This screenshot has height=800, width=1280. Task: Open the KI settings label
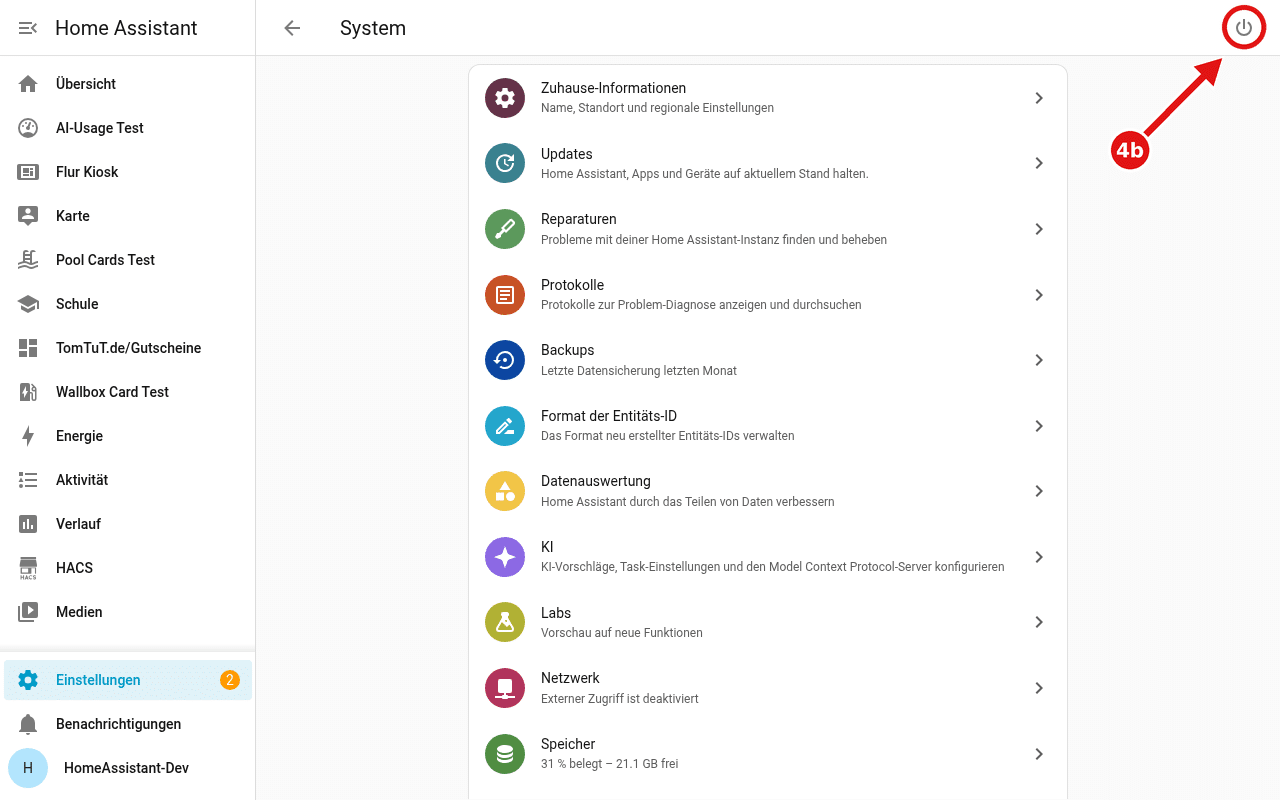547,547
